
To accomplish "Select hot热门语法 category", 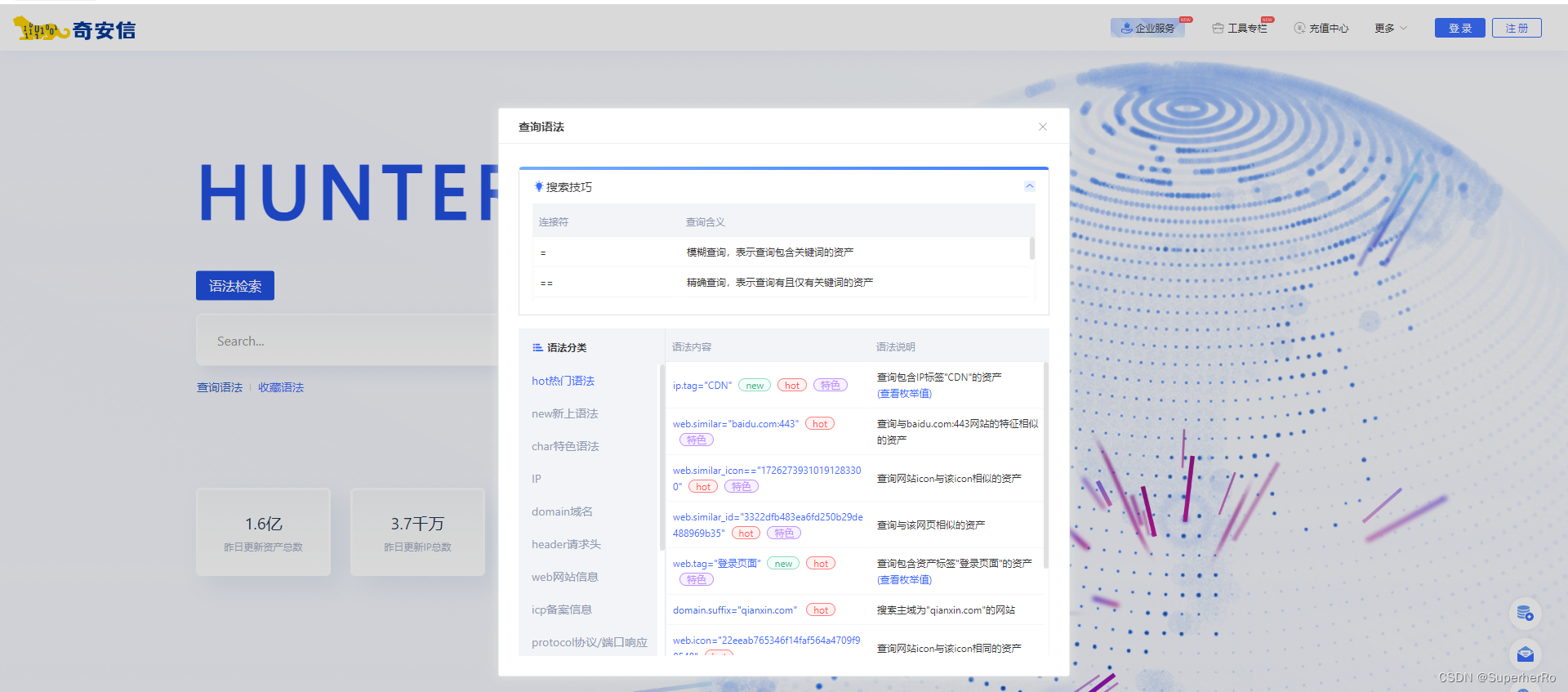I will pos(563,381).
